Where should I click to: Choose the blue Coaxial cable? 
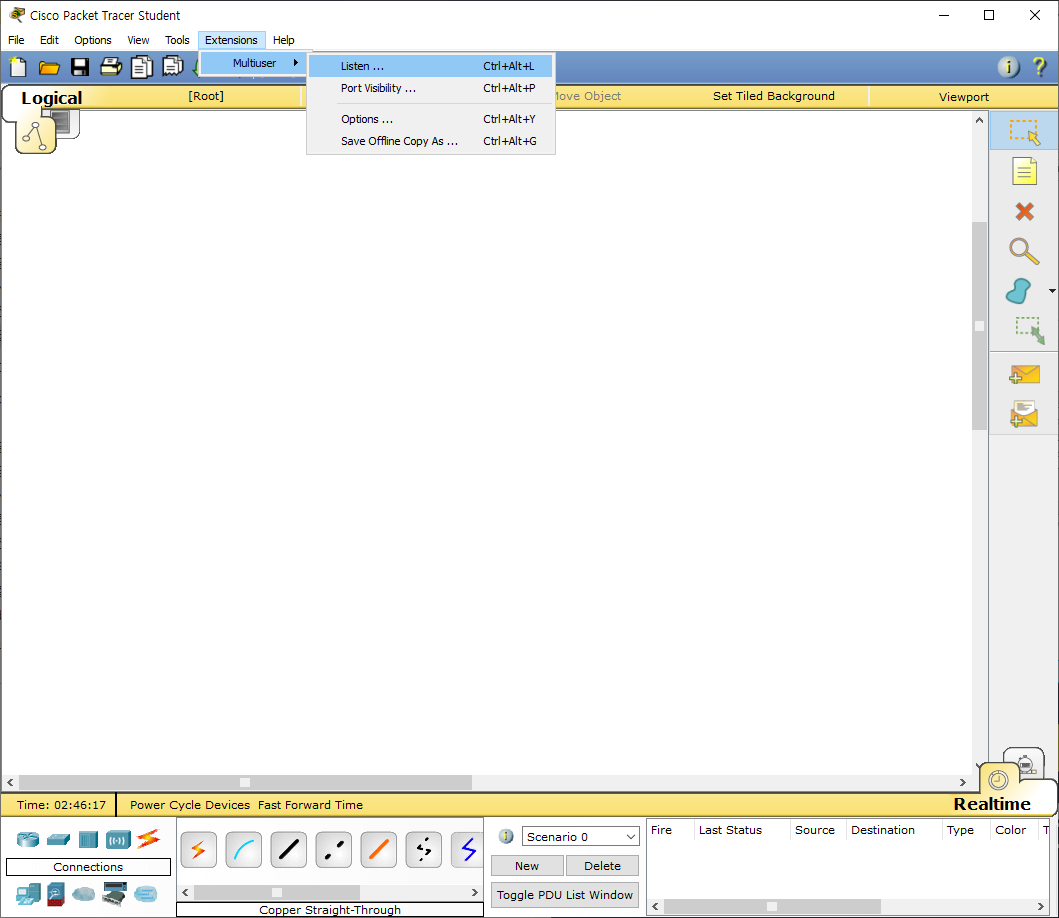point(467,849)
